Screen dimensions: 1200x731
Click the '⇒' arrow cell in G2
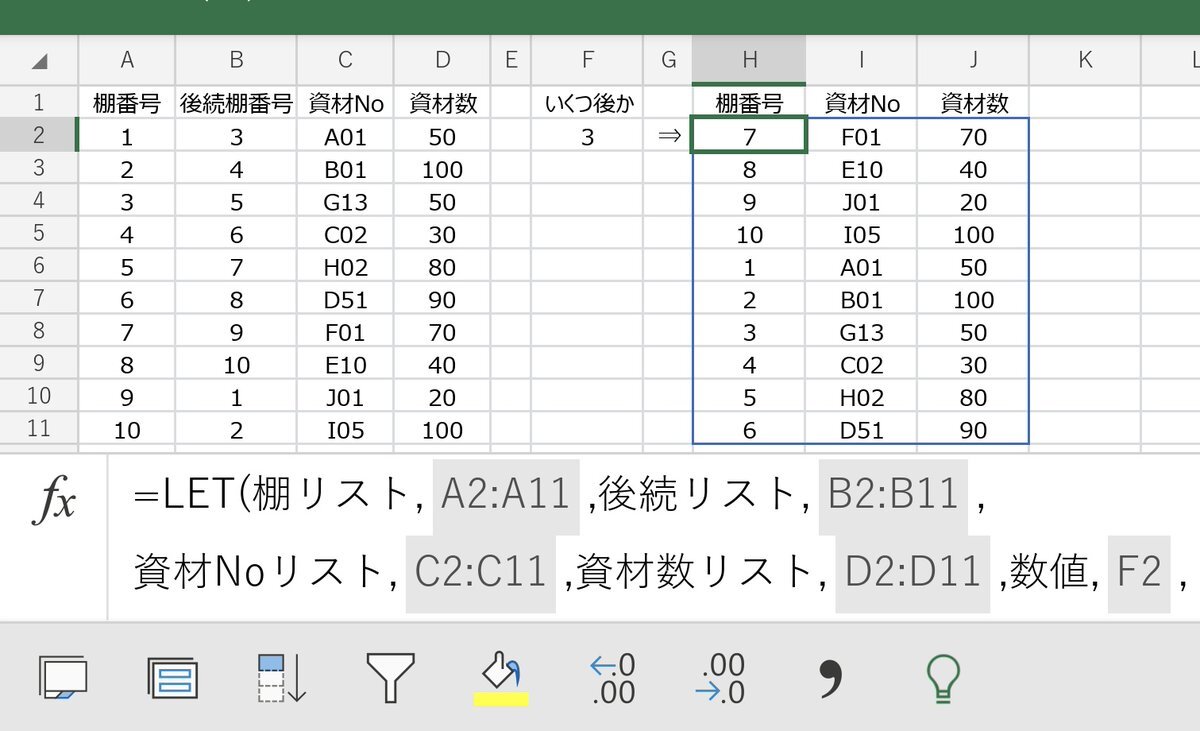[668, 135]
